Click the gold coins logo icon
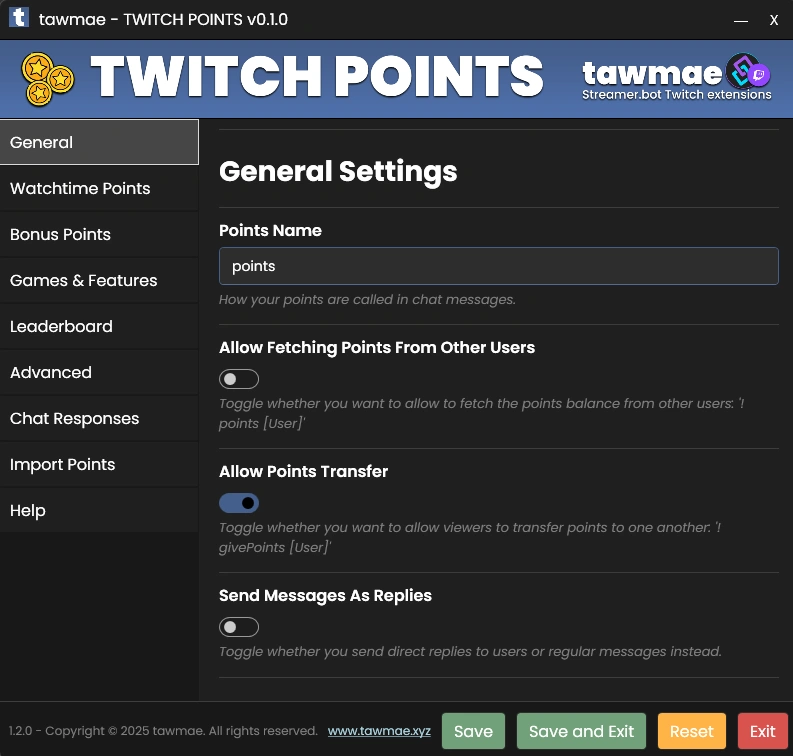This screenshot has height=756, width=793. tap(48, 79)
